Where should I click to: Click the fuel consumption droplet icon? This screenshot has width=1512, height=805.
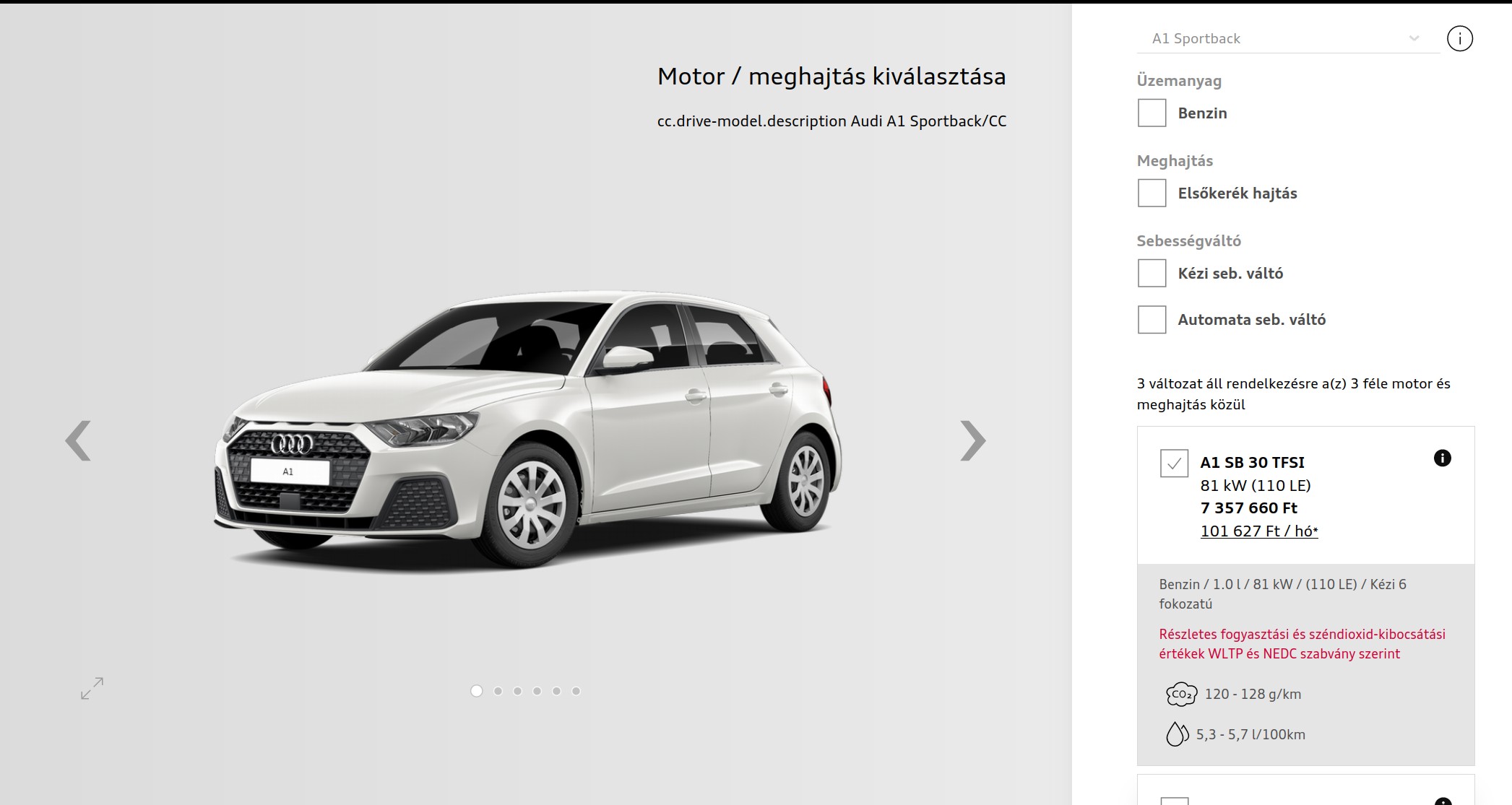click(1177, 734)
